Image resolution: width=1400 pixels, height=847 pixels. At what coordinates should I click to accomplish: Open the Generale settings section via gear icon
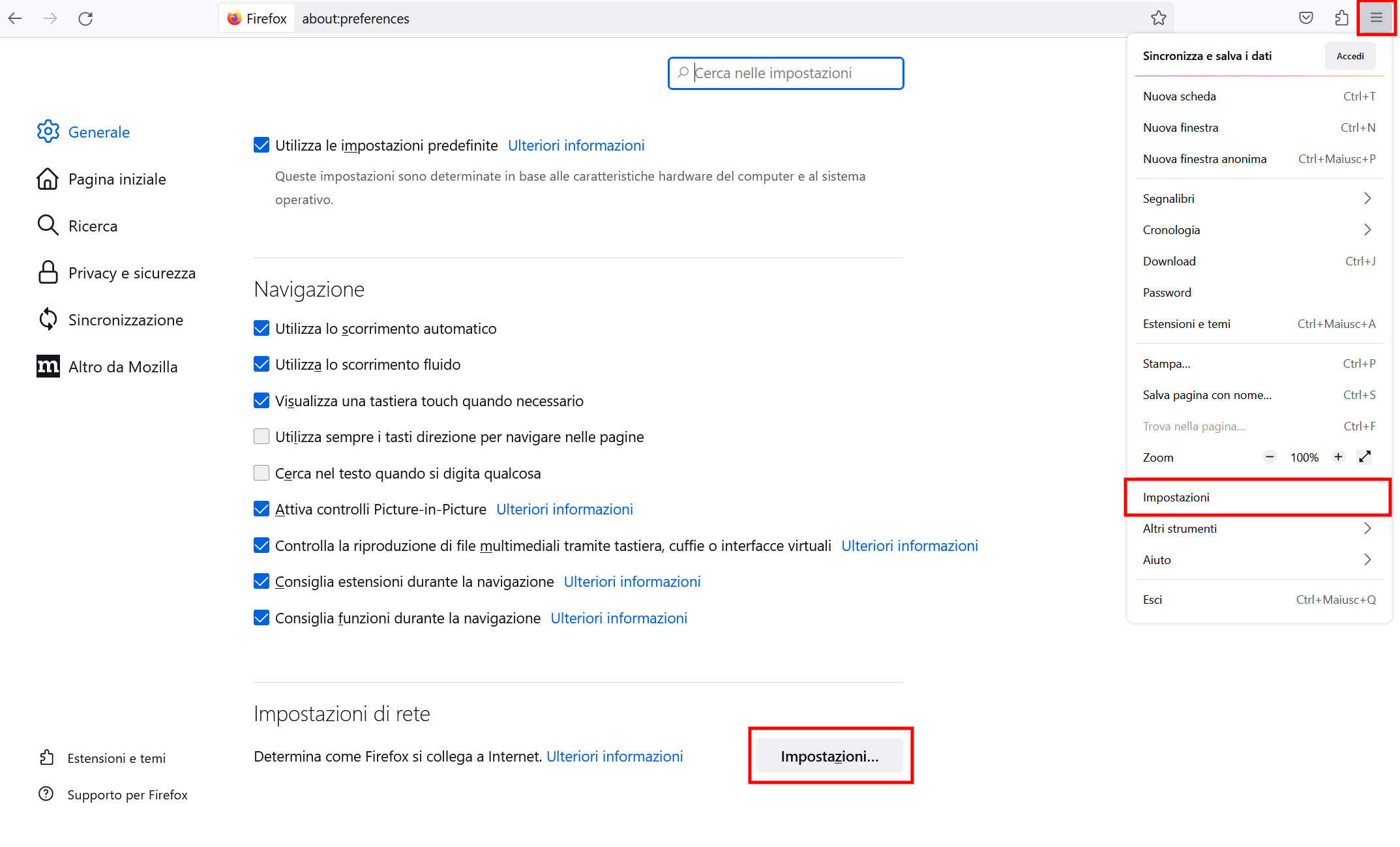[48, 132]
